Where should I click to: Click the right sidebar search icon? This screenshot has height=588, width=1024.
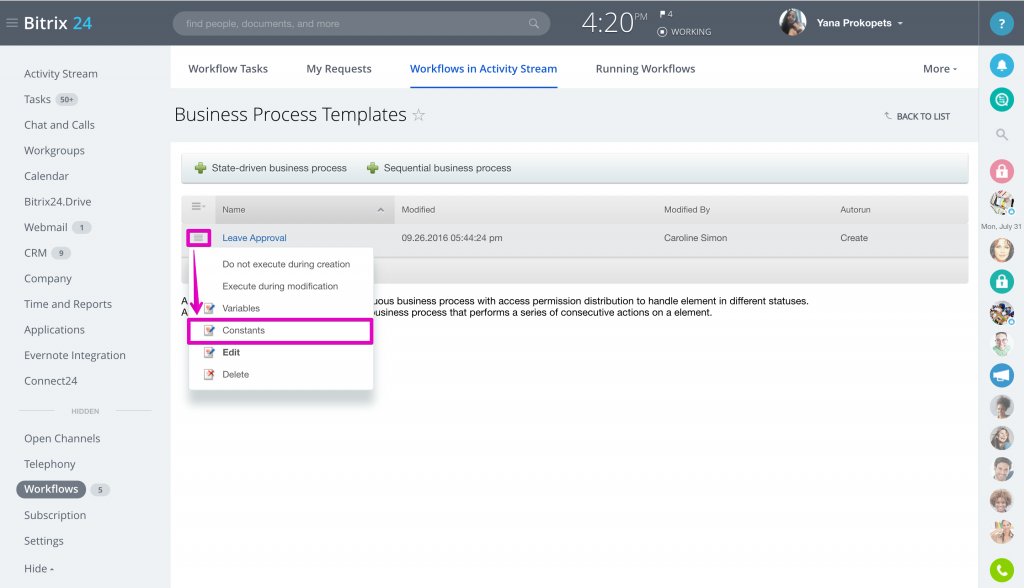tap(1001, 135)
